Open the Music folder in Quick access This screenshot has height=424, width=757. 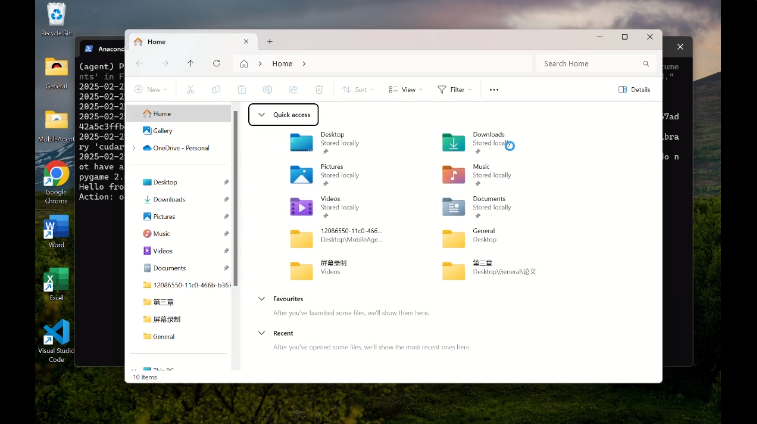pyautogui.click(x=477, y=175)
